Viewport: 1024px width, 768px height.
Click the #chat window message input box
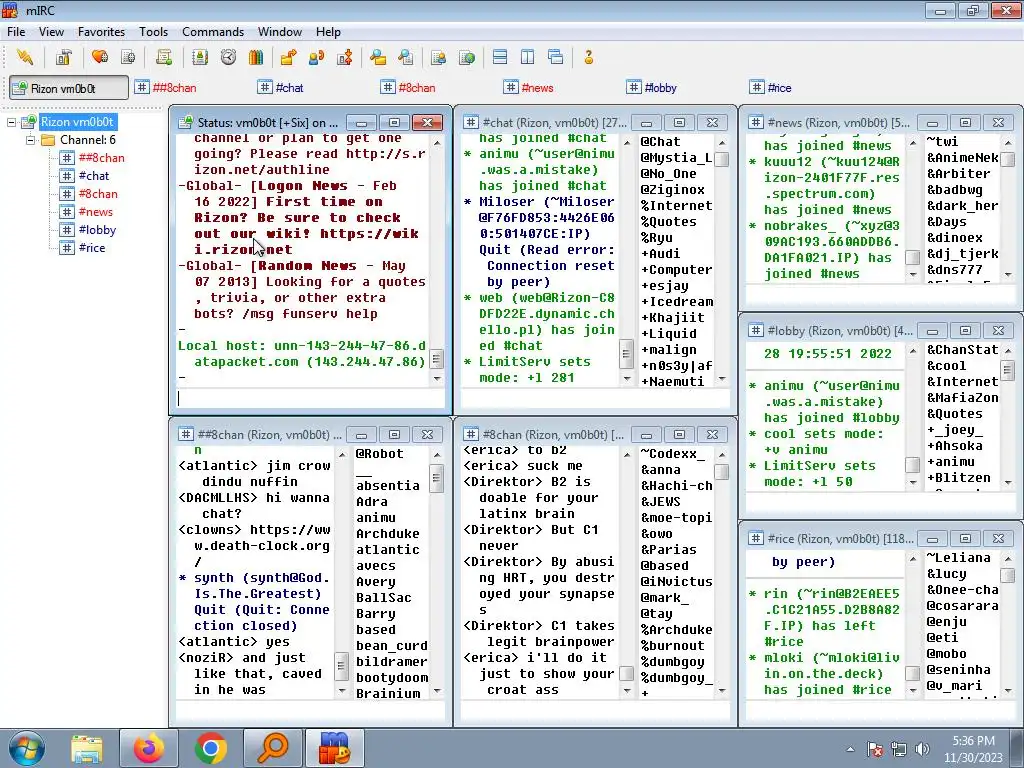[594, 398]
